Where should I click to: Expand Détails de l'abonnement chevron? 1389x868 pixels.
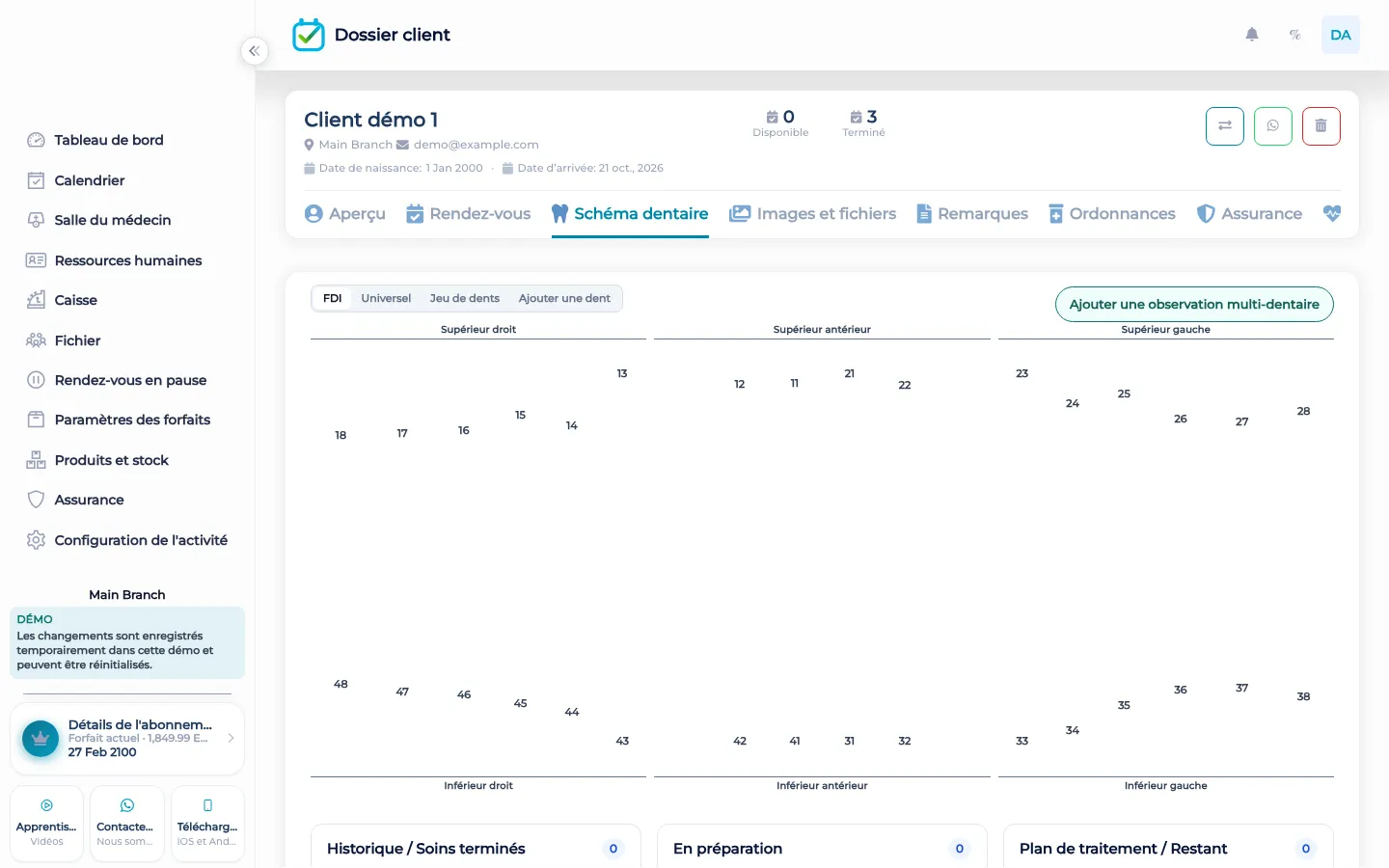click(x=231, y=738)
